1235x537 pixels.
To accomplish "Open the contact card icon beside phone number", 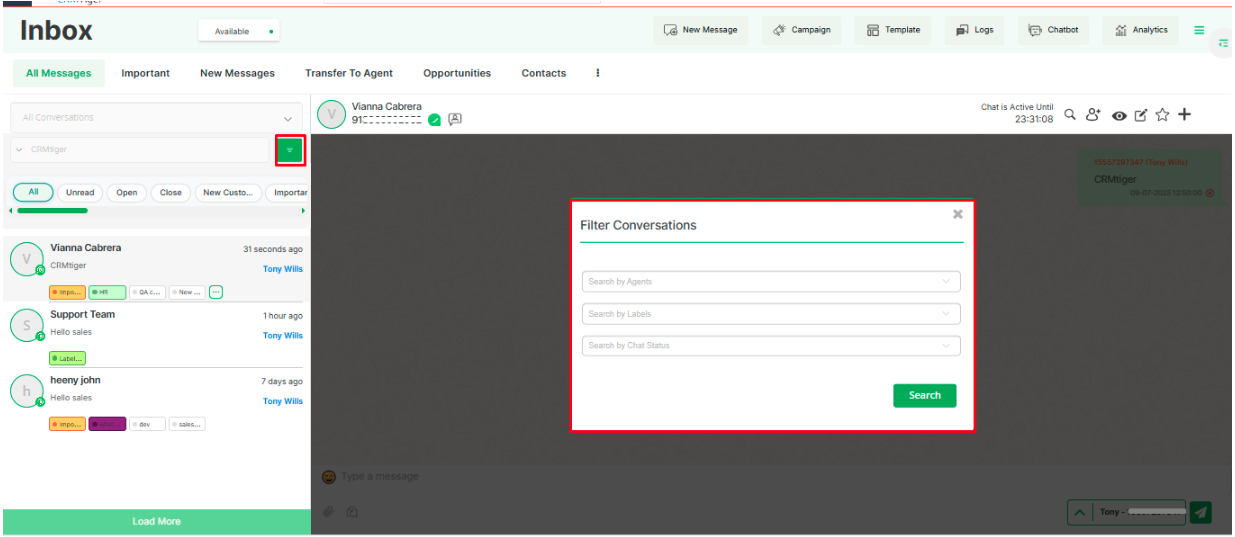I will point(455,120).
